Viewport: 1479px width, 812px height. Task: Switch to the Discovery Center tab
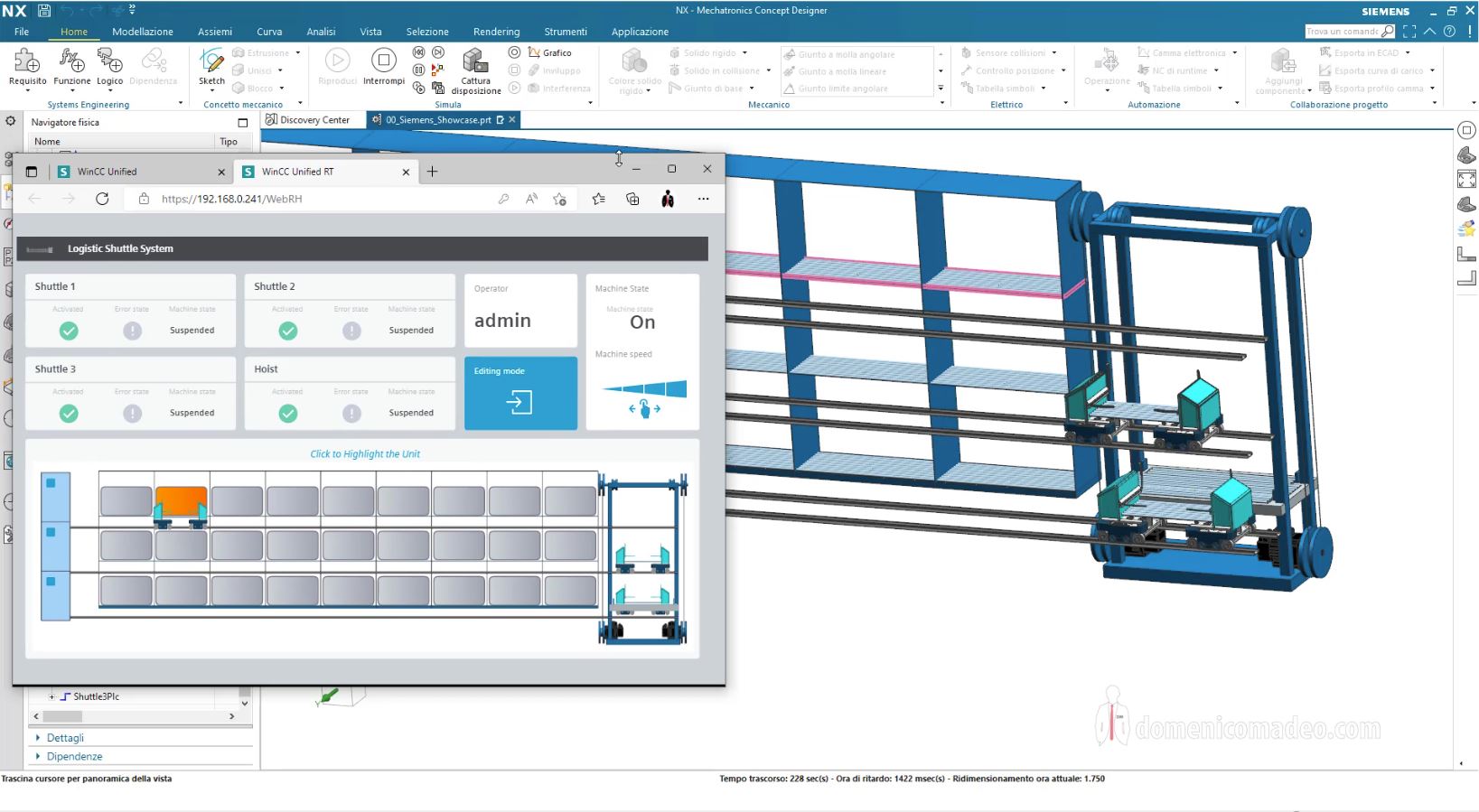(308, 119)
